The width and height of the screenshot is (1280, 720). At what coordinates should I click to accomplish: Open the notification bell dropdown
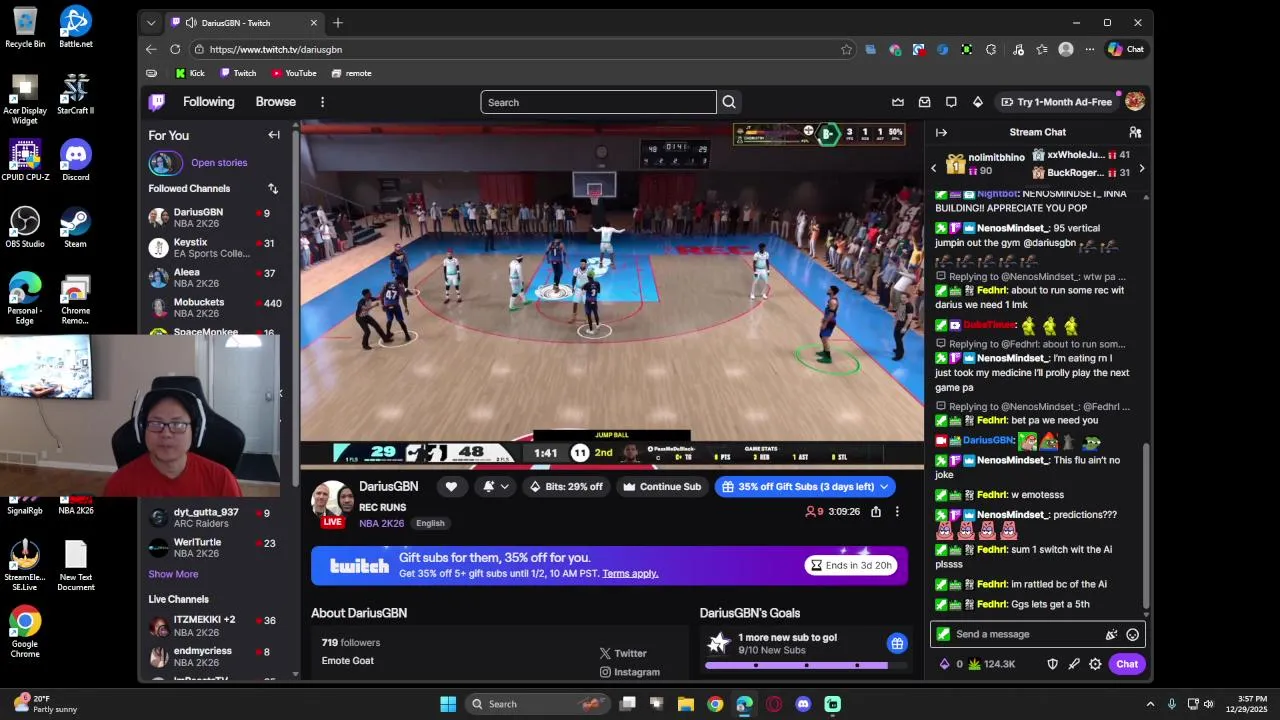point(496,487)
